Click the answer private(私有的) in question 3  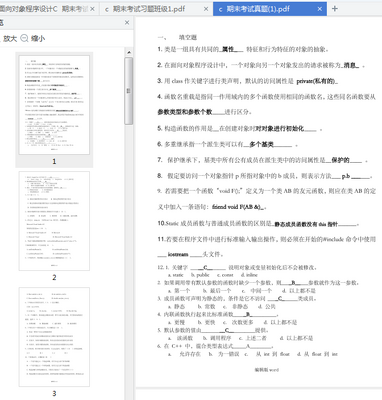pyautogui.click(x=315, y=81)
